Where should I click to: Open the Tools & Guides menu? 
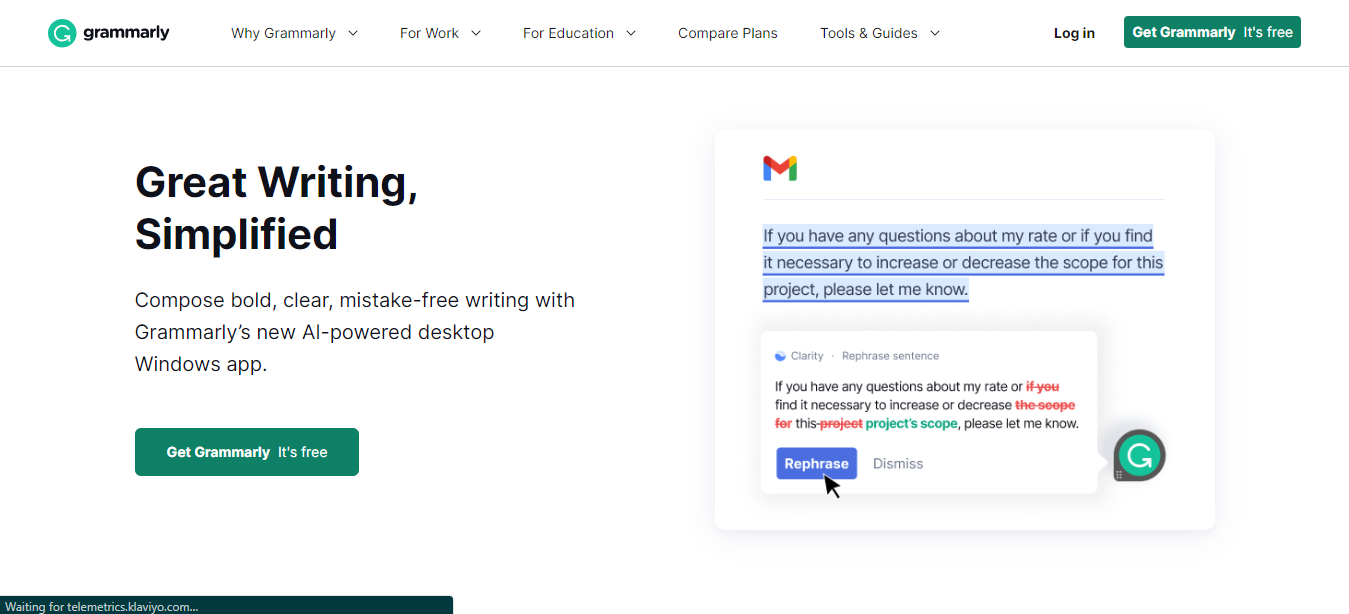(869, 33)
